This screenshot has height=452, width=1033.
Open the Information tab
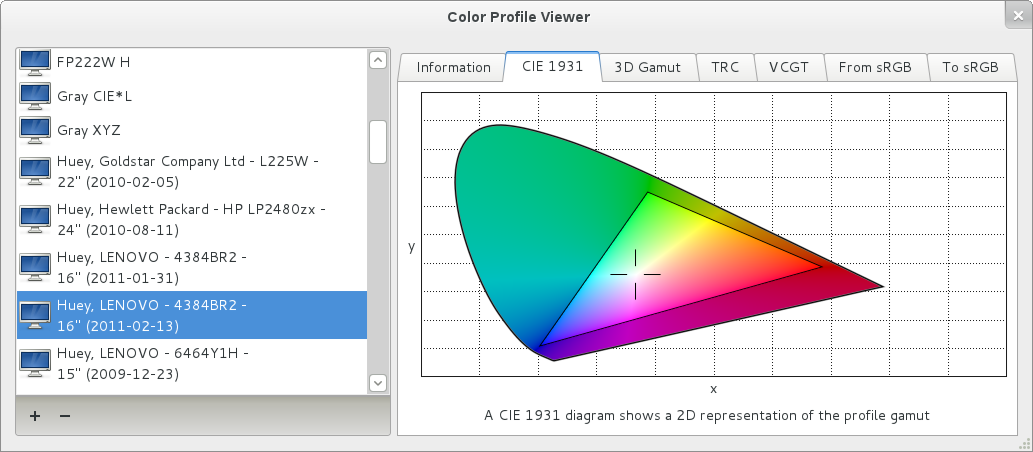[453, 67]
